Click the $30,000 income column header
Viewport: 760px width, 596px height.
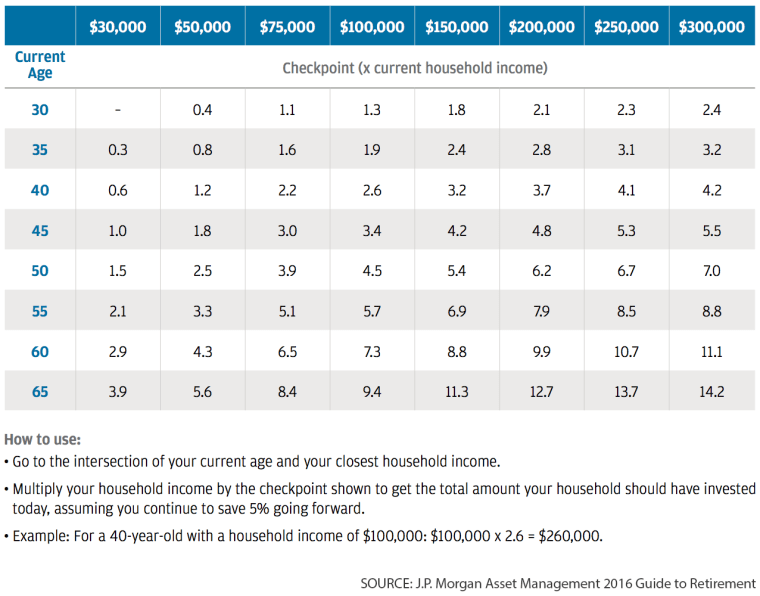click(x=117, y=26)
